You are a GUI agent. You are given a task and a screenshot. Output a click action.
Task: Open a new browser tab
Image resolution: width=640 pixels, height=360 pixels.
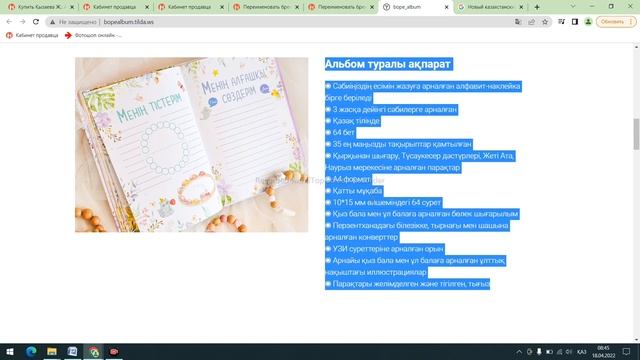[x=537, y=7]
